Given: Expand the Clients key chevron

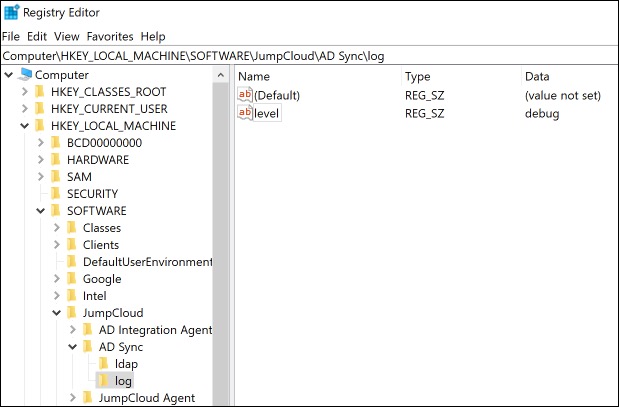Looking at the screenshot, I should tap(57, 245).
